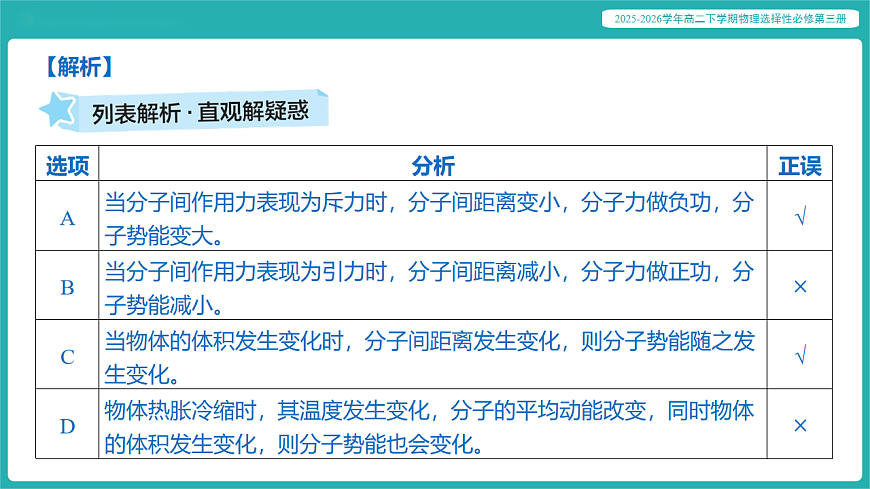Click the blue star icon beside the banner
Screen dimensions: 870x489
[x=58, y=110]
